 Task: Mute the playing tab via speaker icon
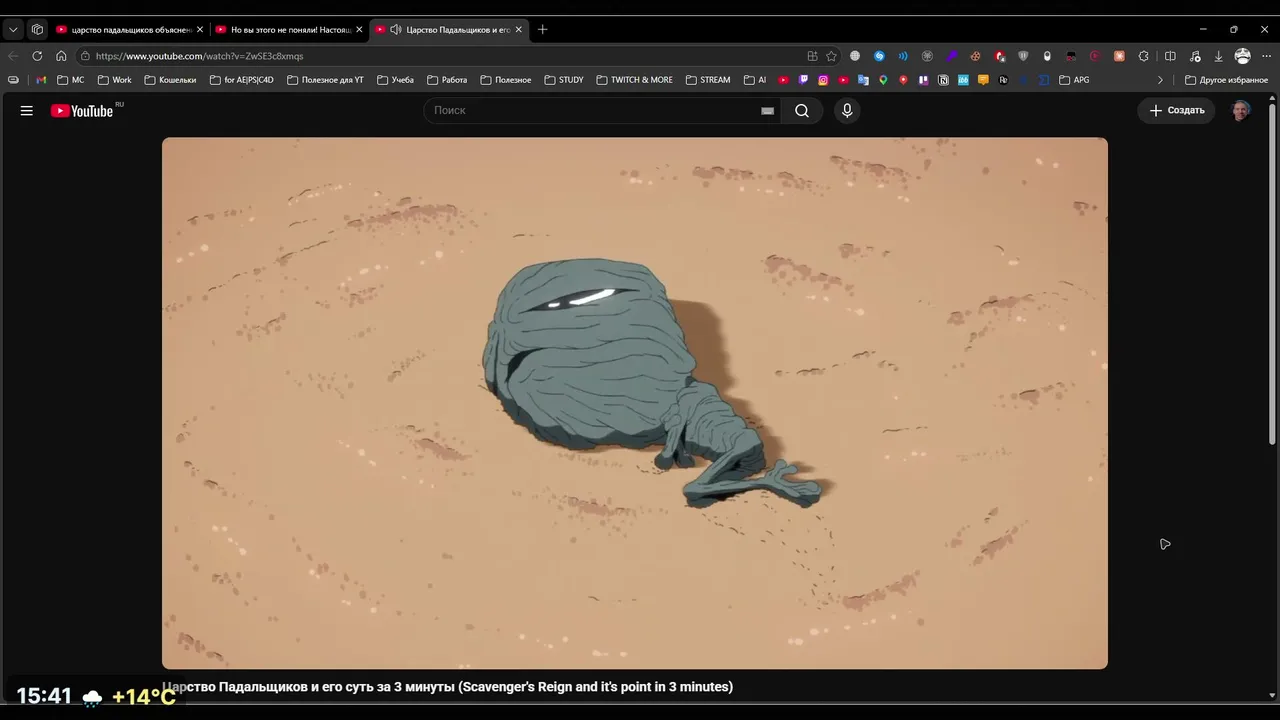[396, 30]
